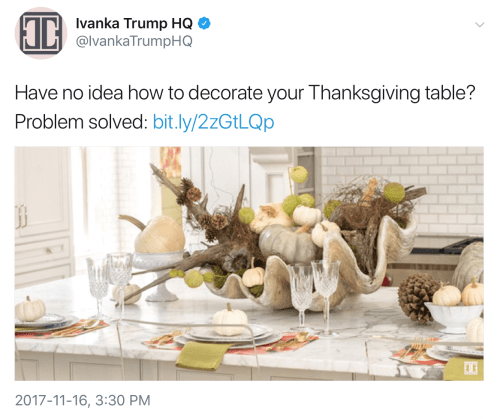Click the logo watermark in photo corner
The height and width of the screenshot is (419, 500).
point(471,368)
